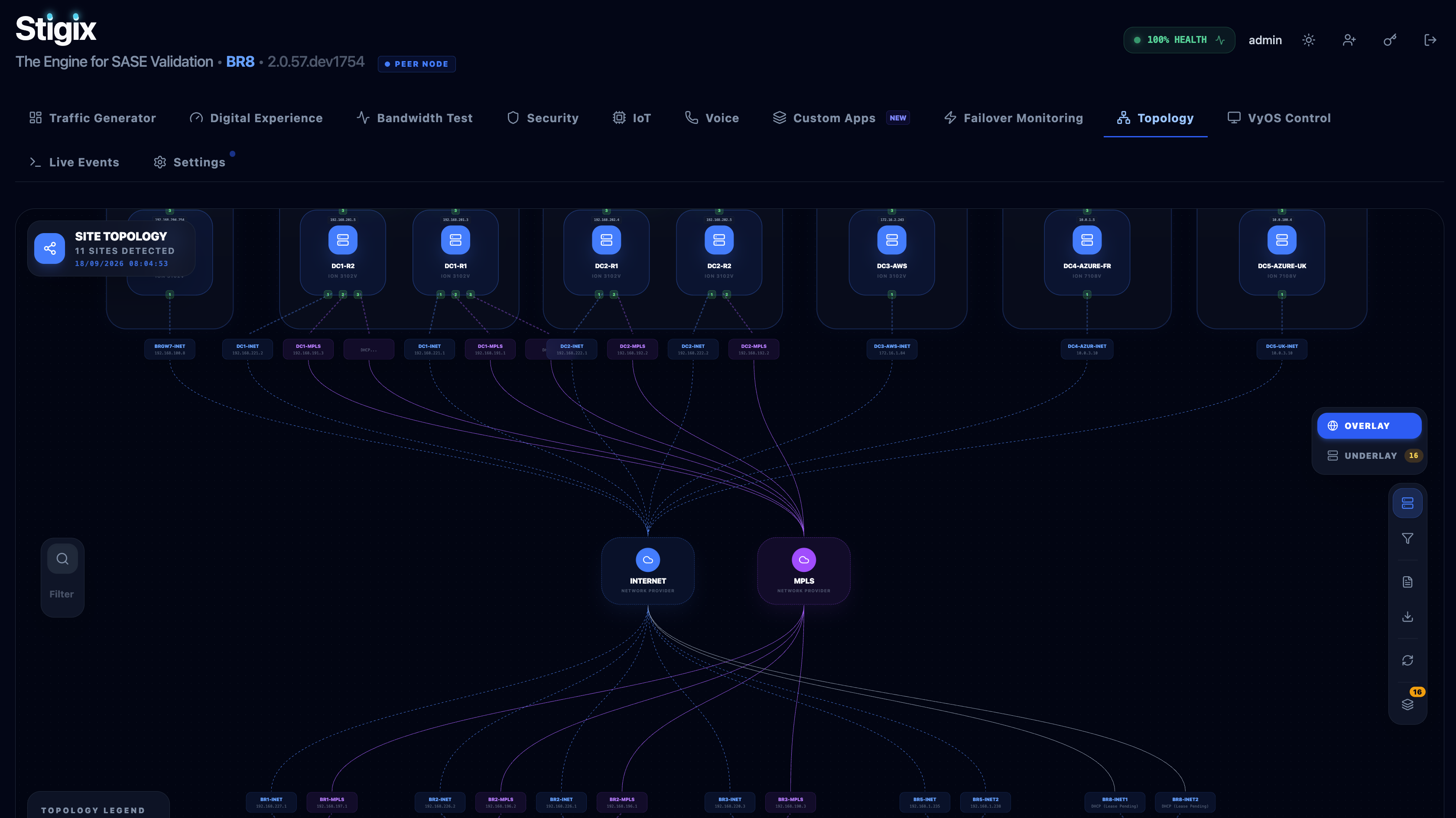Click the logout icon
Screen dimensions: 1456x818
pyautogui.click(x=1430, y=40)
